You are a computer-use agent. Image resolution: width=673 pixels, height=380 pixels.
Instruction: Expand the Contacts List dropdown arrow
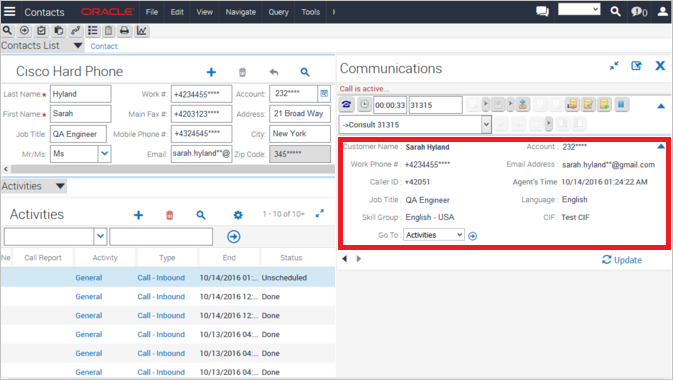pyautogui.click(x=78, y=46)
